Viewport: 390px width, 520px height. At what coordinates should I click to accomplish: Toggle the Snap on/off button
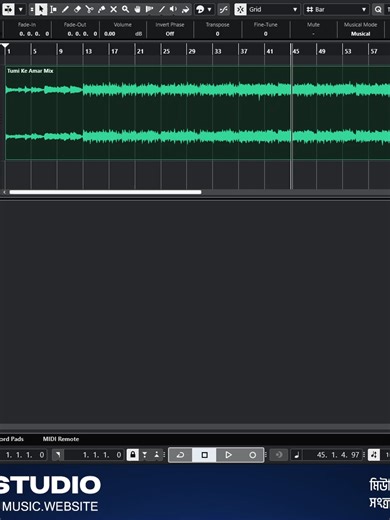pos(240,9)
